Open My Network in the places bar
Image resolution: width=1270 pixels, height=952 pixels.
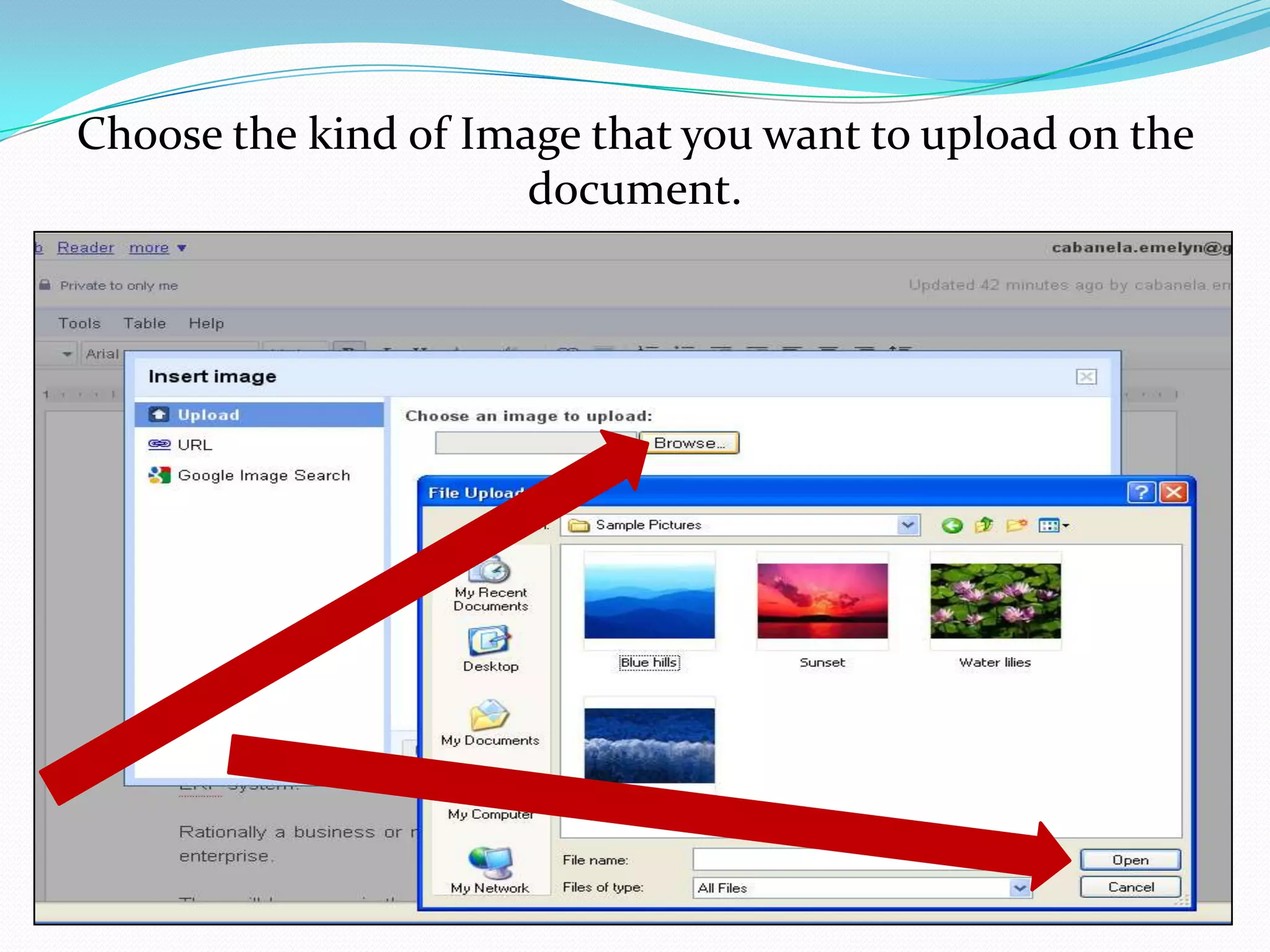point(491,871)
